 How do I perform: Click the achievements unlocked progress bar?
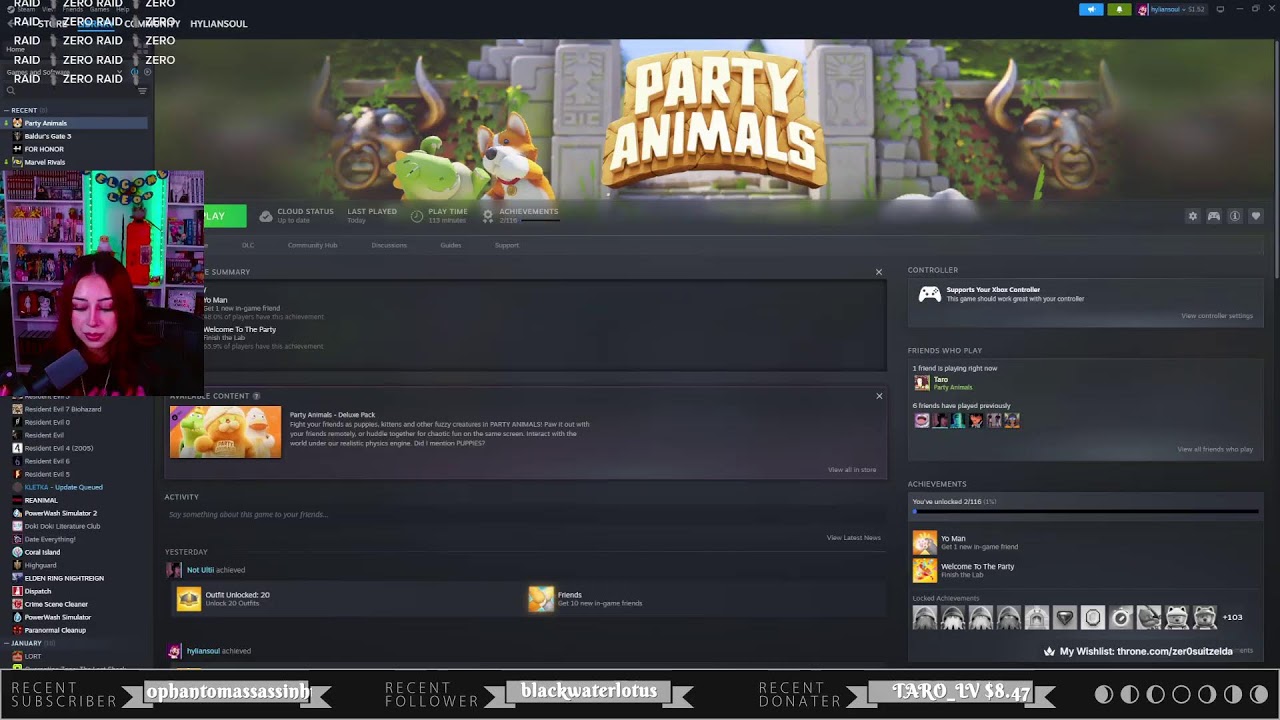(x=1085, y=512)
